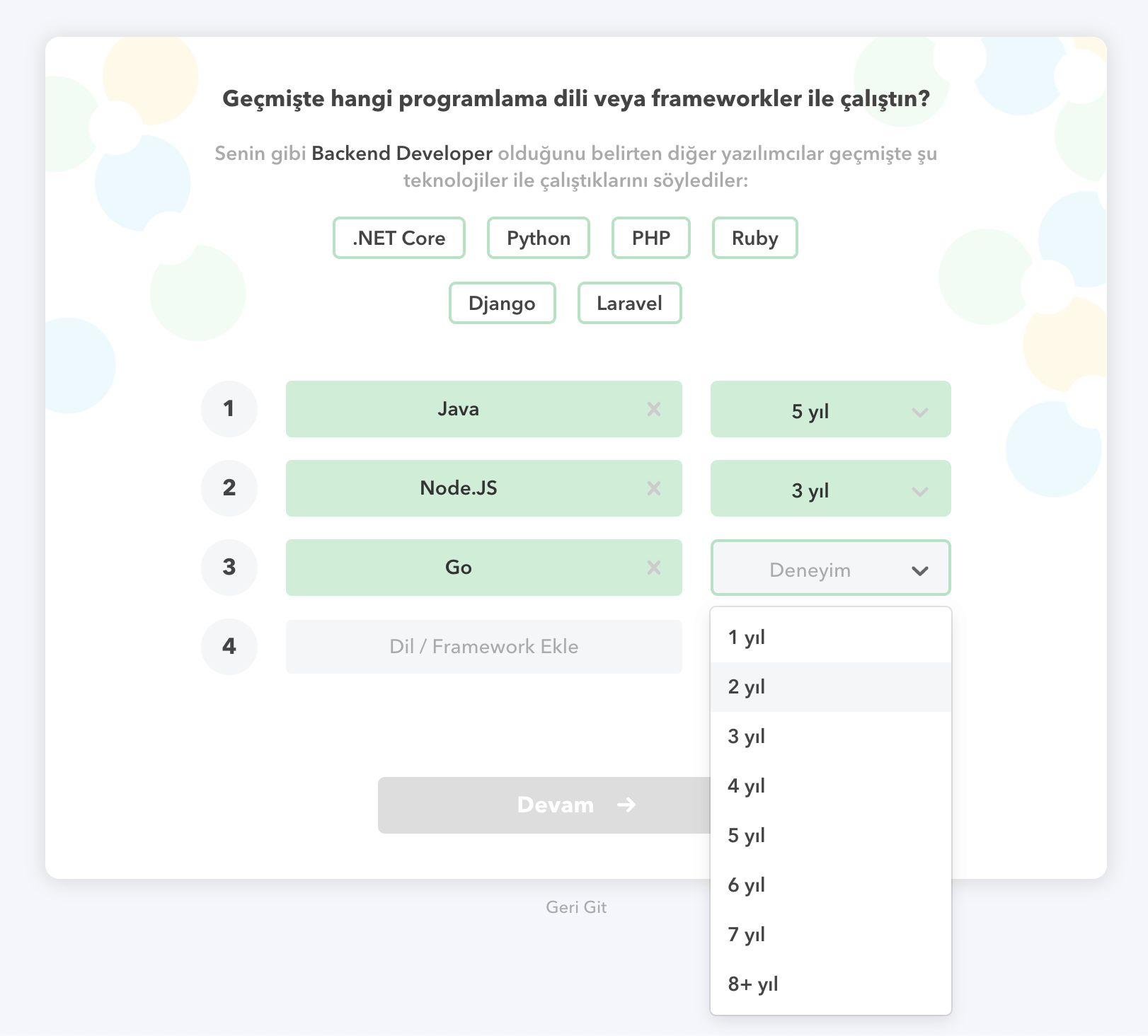Viewport: 1148px width, 1036px height.
Task: Open the Node.JS experience dropdown
Action: [830, 488]
